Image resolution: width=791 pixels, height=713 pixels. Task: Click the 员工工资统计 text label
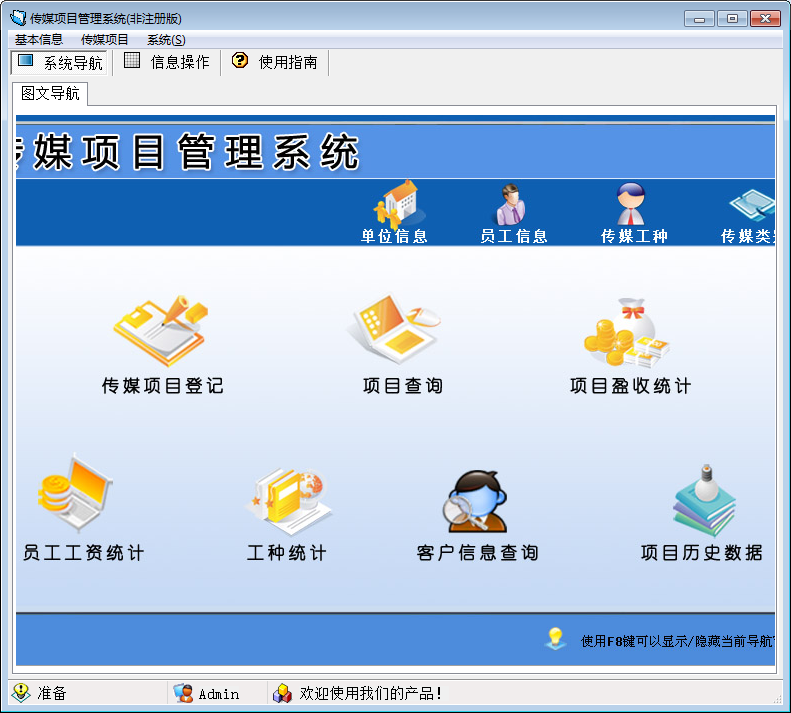click(83, 553)
